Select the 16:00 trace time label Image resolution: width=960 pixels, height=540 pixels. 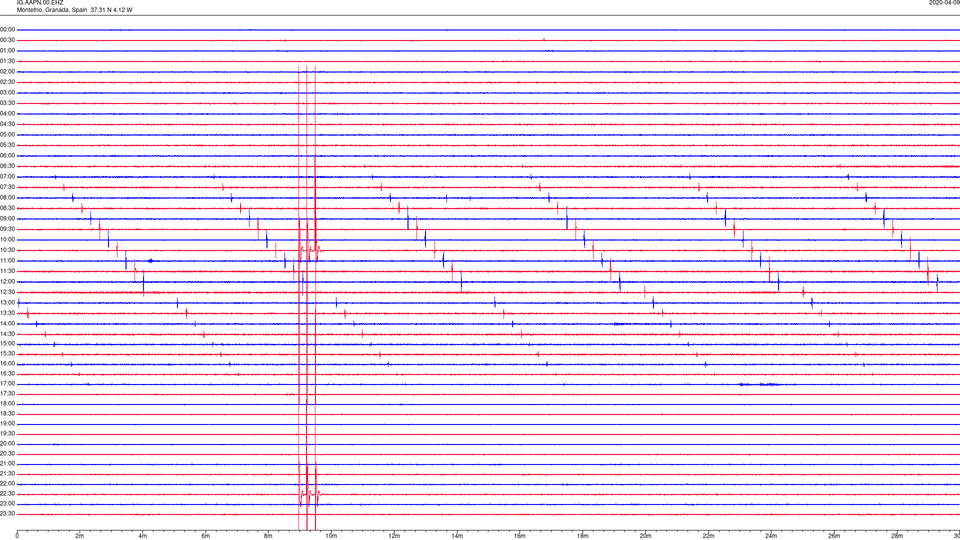click(8, 364)
